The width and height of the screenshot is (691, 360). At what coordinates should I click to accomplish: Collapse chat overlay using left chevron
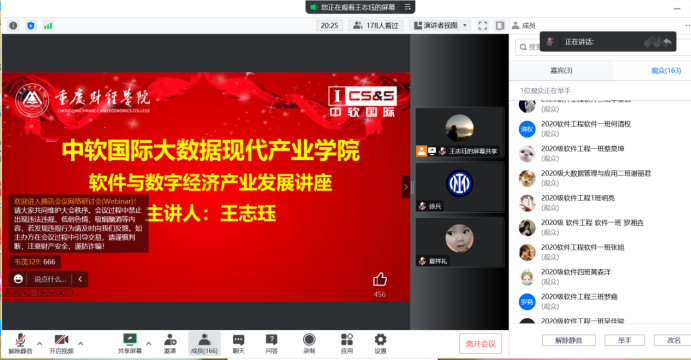(80, 279)
